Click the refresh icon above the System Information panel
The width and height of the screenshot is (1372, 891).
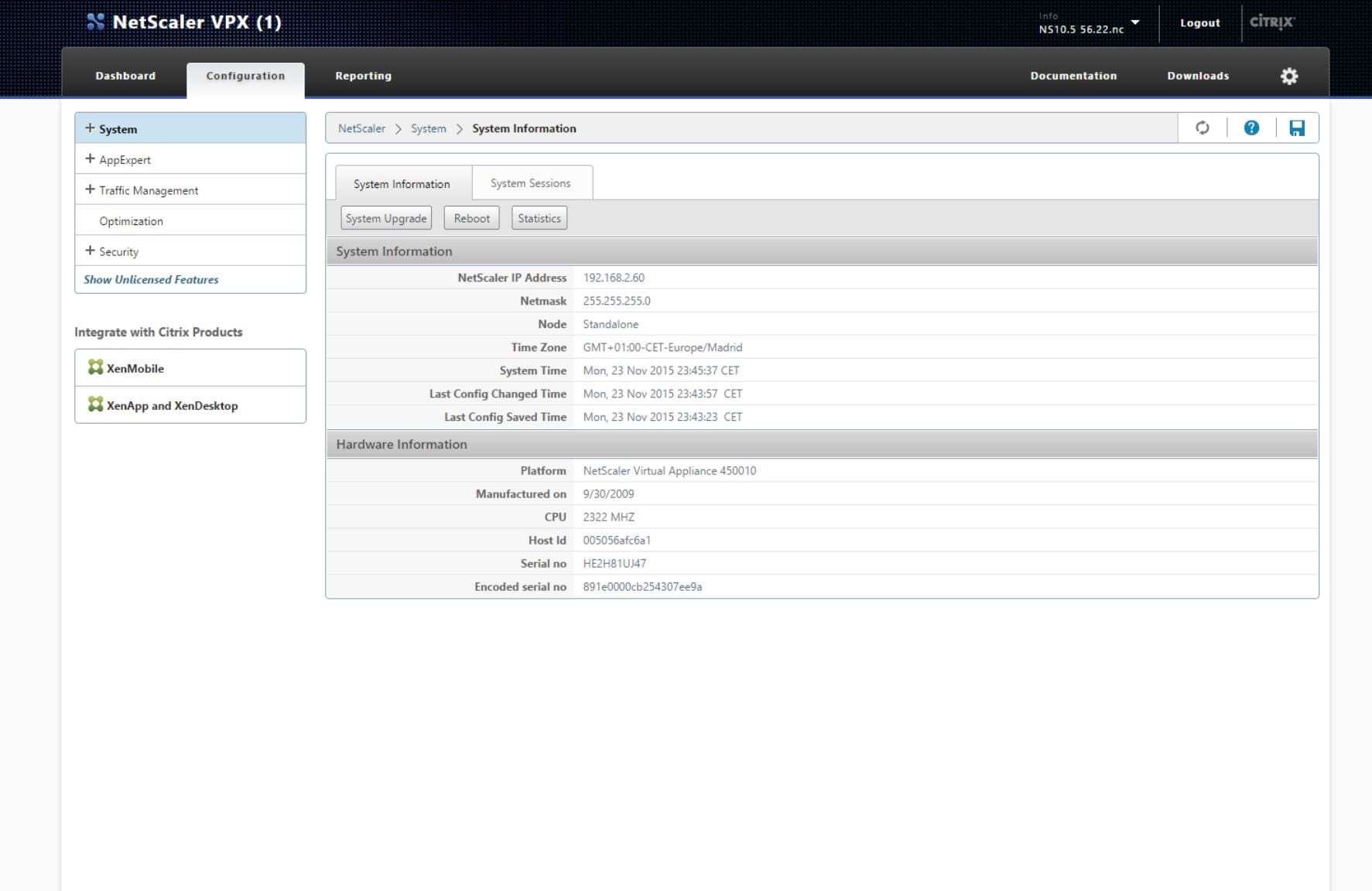[1202, 128]
